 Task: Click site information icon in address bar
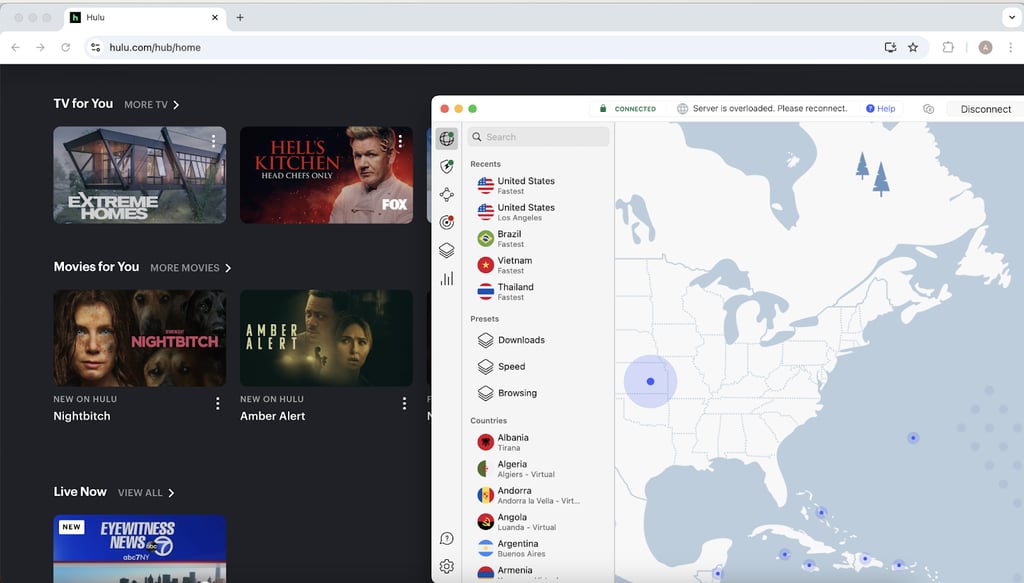click(x=95, y=47)
